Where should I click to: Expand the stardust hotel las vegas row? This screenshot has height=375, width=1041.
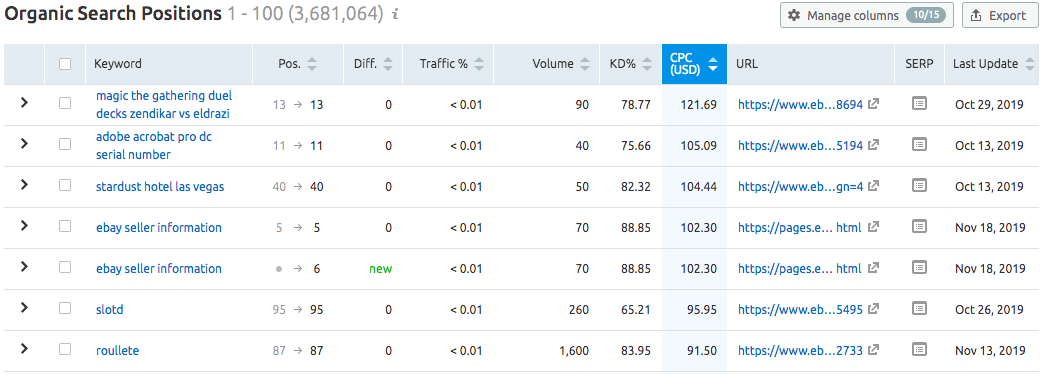coord(25,185)
